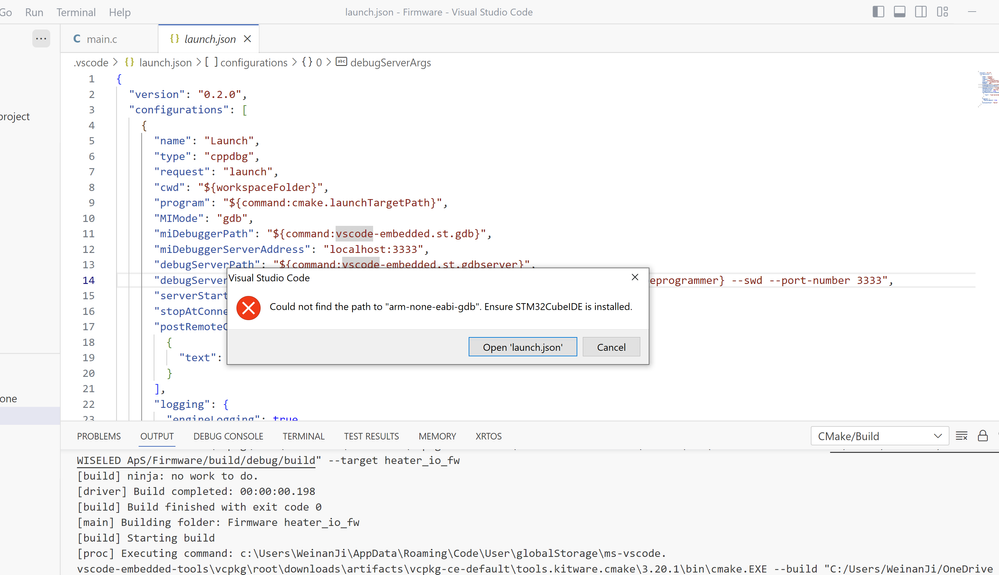Click the Cancel button in the dialog

(611, 347)
